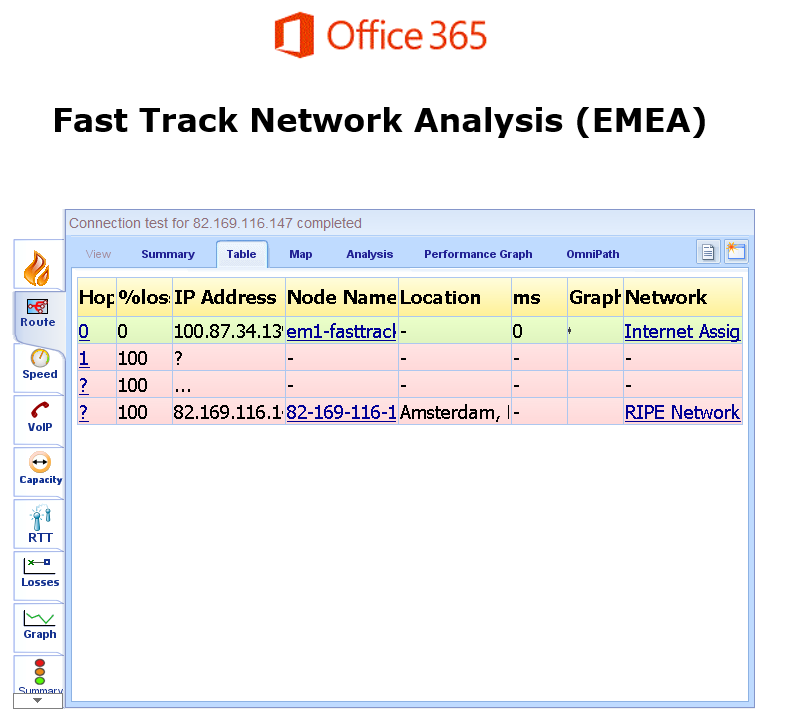Switch to the Map tab
Viewport: 810px width, 719px height.
coord(300,254)
